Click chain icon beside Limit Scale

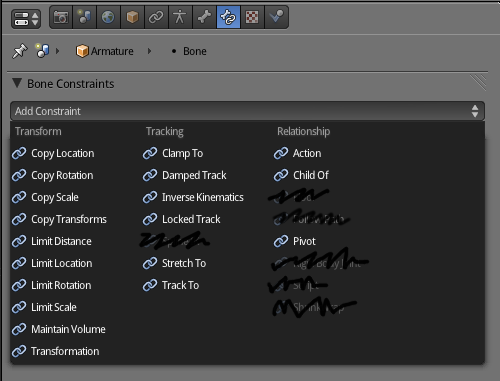click(19, 307)
